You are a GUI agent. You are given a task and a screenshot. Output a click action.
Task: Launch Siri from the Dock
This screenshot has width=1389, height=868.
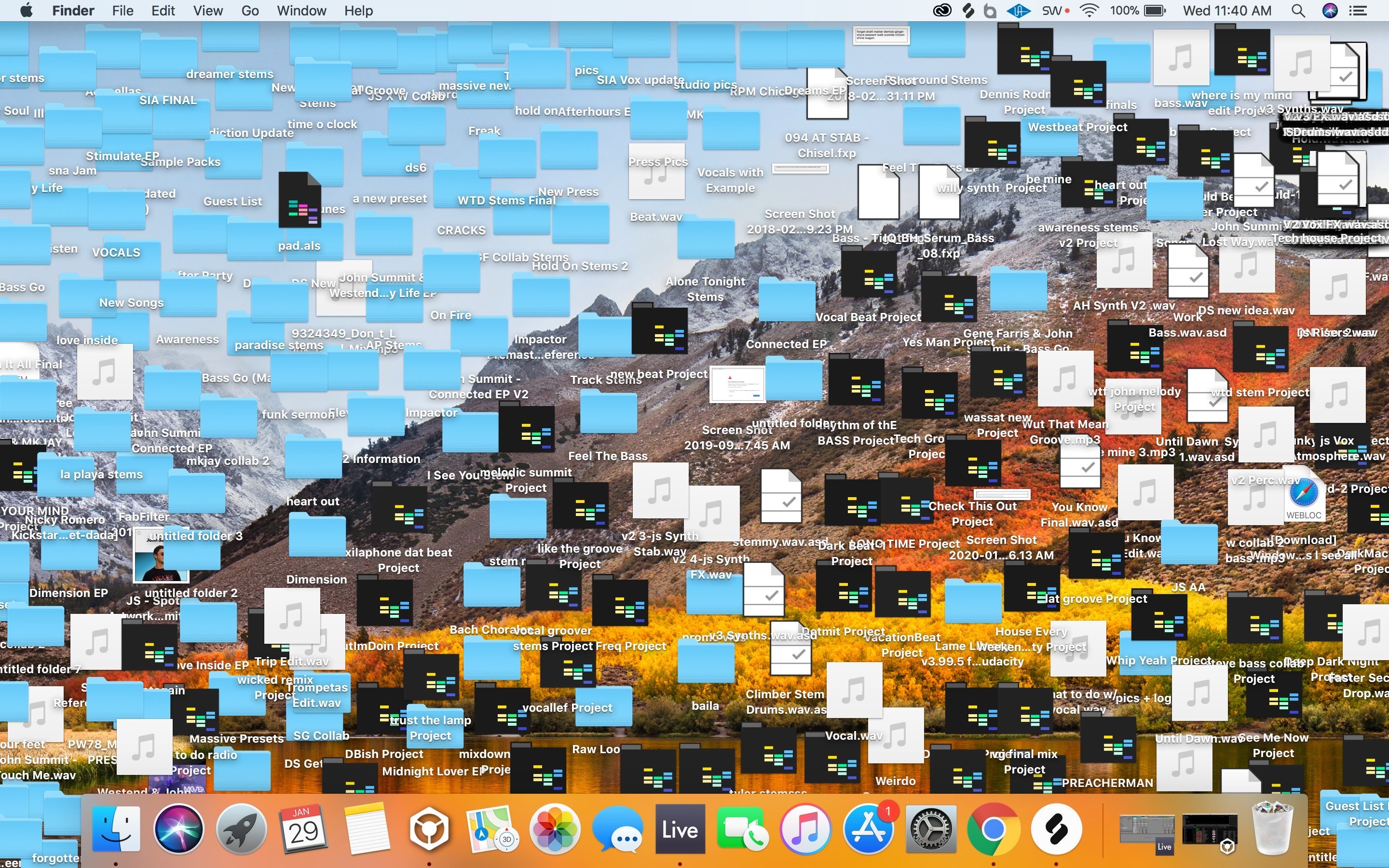(x=178, y=829)
